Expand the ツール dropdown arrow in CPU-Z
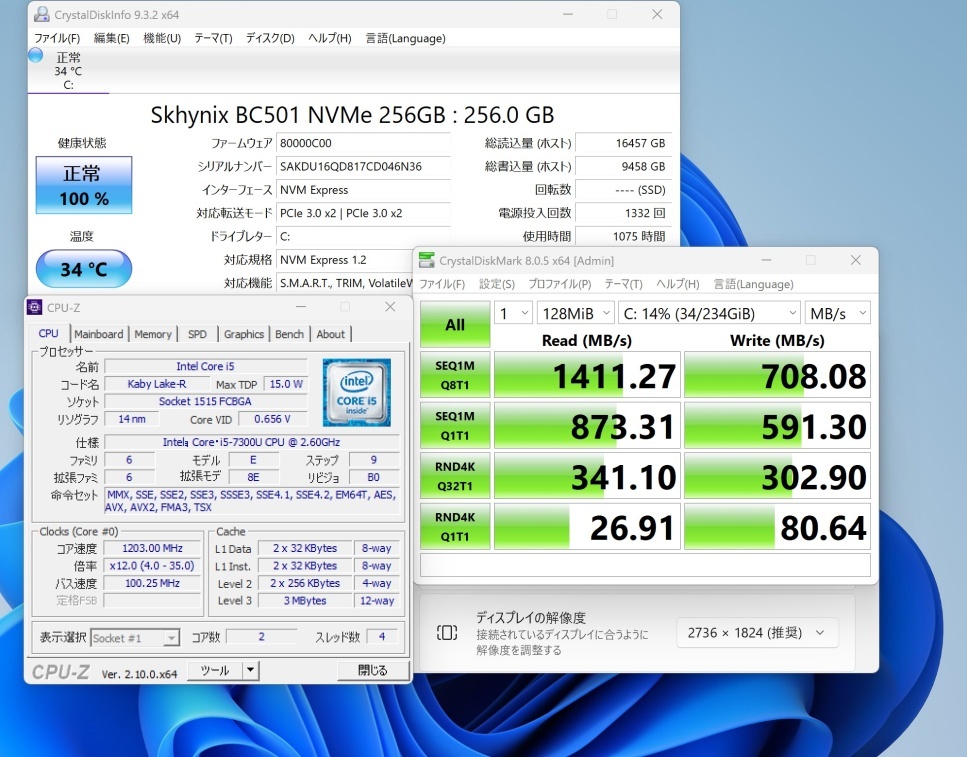 click(x=250, y=670)
